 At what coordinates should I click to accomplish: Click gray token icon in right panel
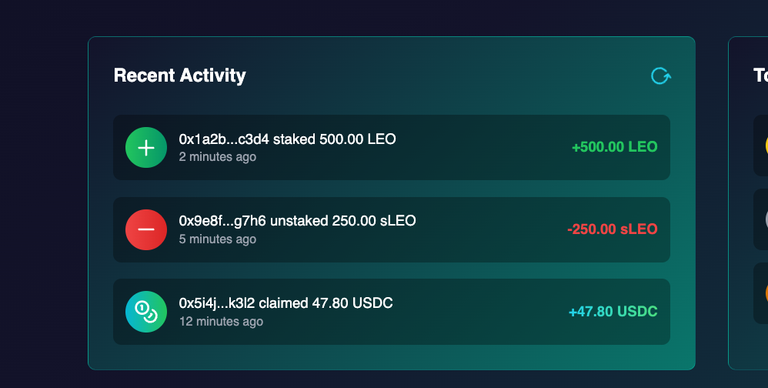click(x=766, y=219)
